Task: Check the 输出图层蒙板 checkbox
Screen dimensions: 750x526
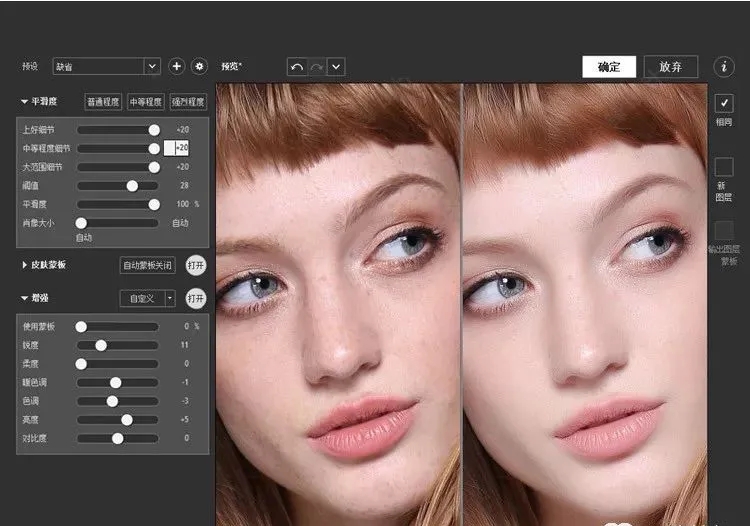Action: point(724,230)
